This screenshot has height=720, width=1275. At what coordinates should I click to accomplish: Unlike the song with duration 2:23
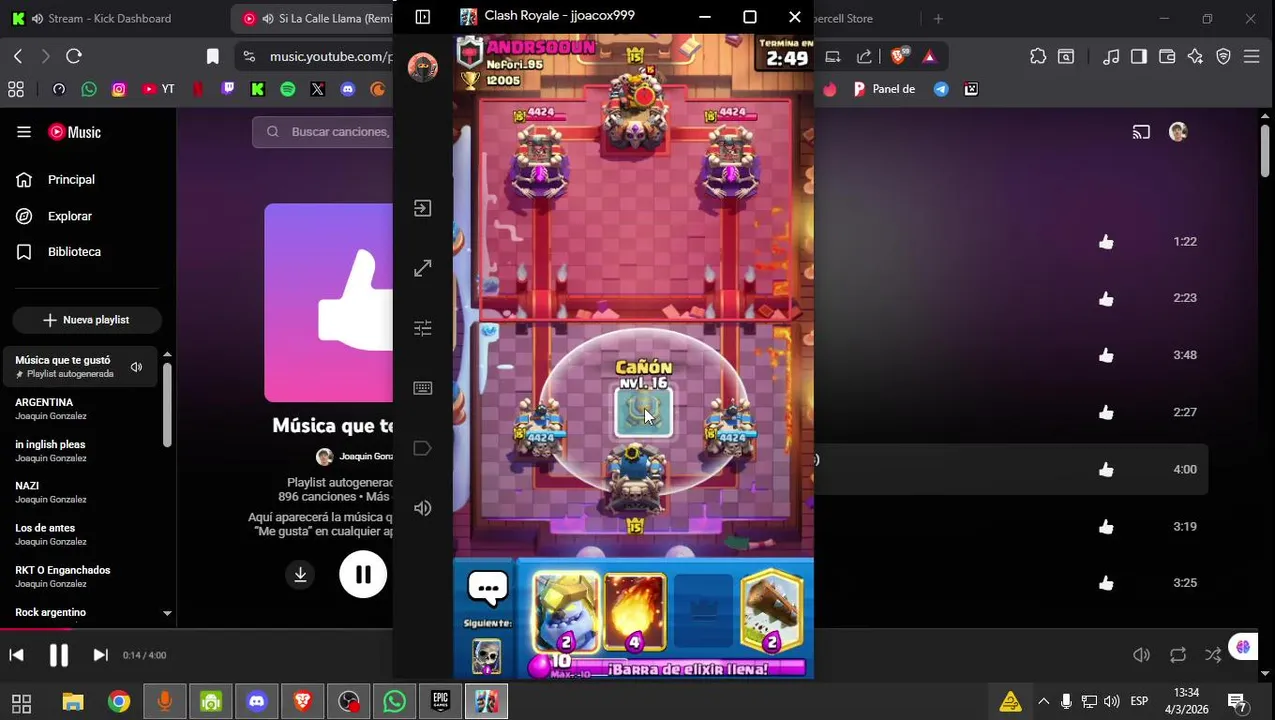[x=1106, y=298]
